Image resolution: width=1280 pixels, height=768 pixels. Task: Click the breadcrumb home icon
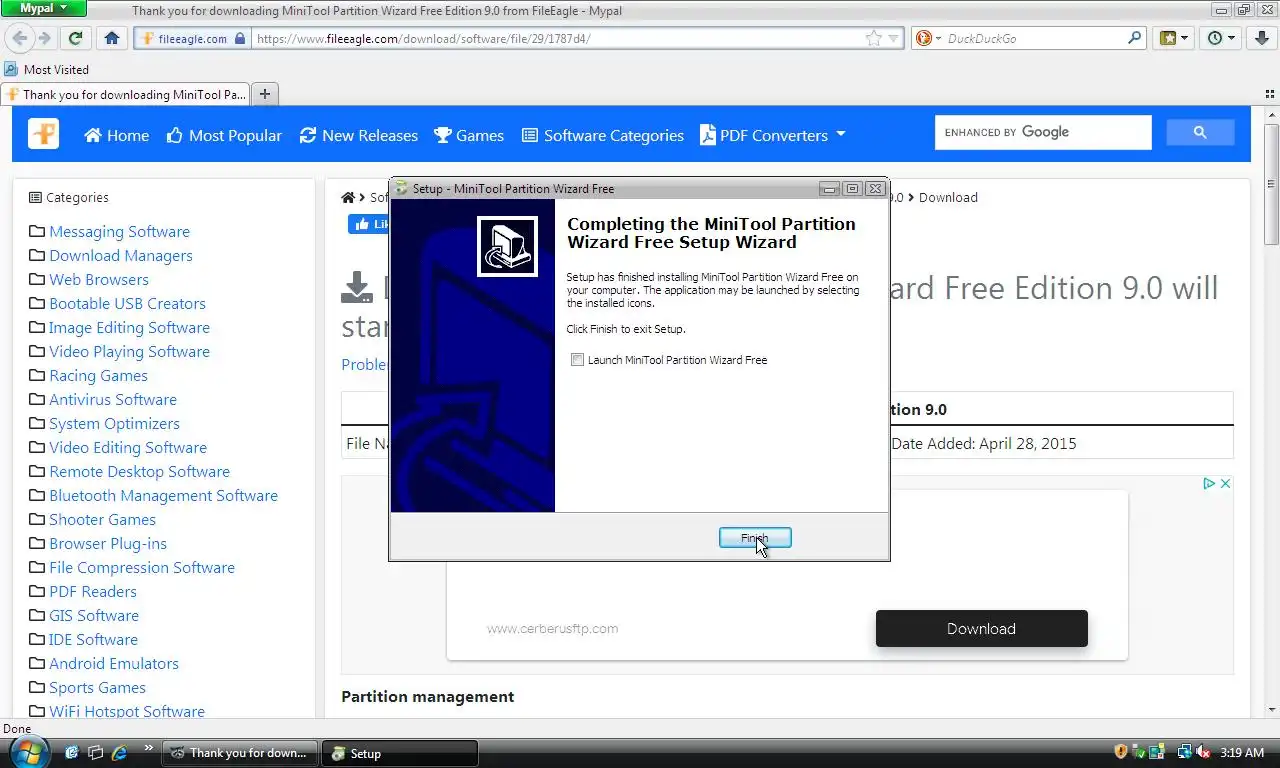(x=348, y=197)
